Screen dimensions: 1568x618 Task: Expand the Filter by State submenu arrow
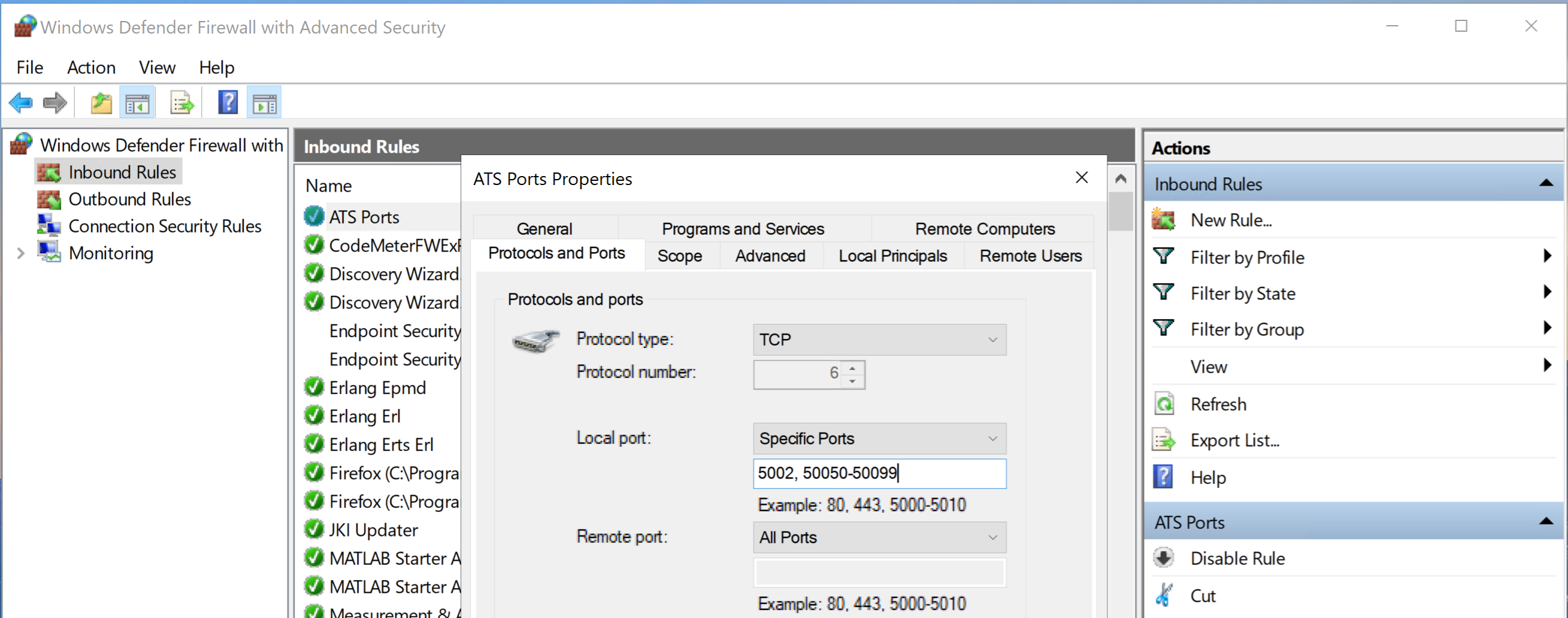tap(1548, 292)
